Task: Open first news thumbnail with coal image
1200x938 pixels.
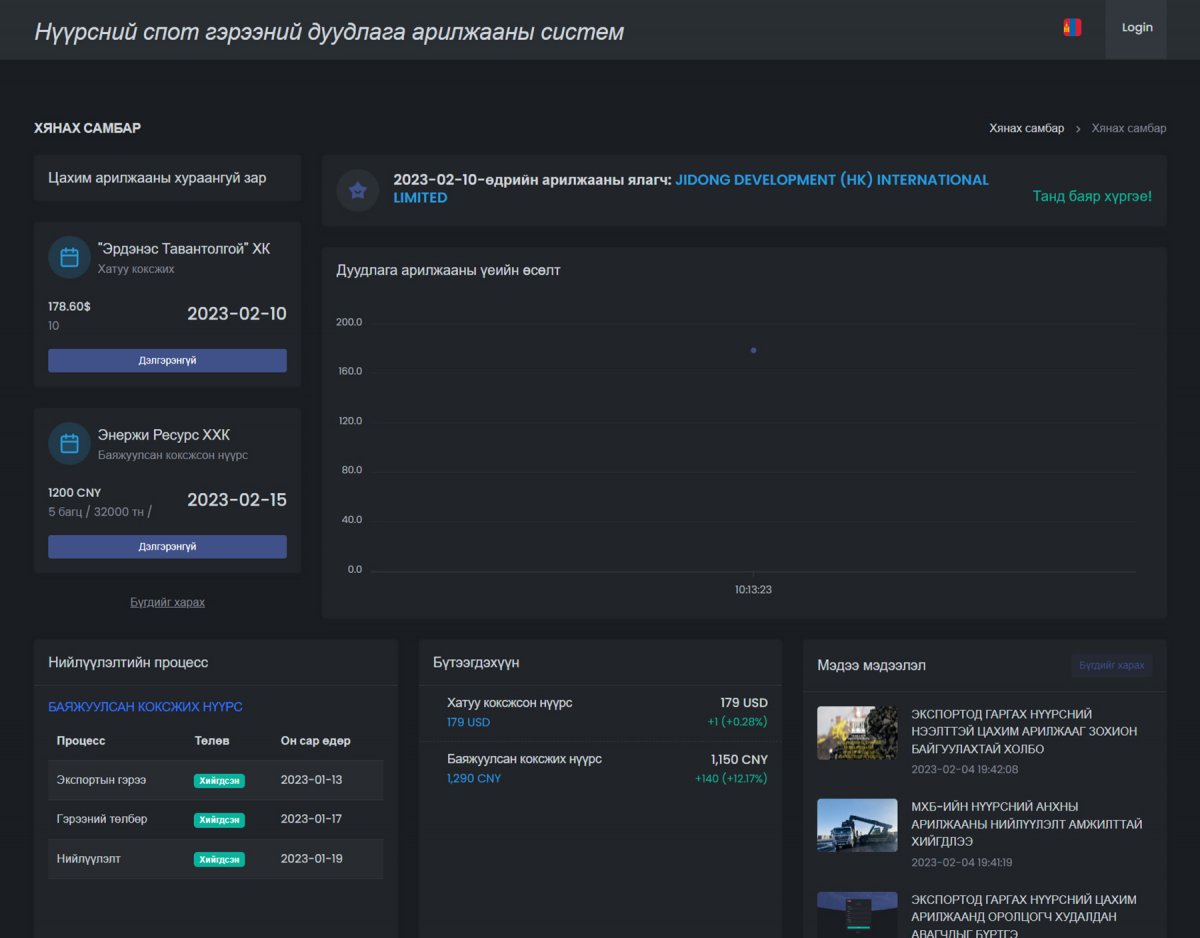Action: [857, 733]
